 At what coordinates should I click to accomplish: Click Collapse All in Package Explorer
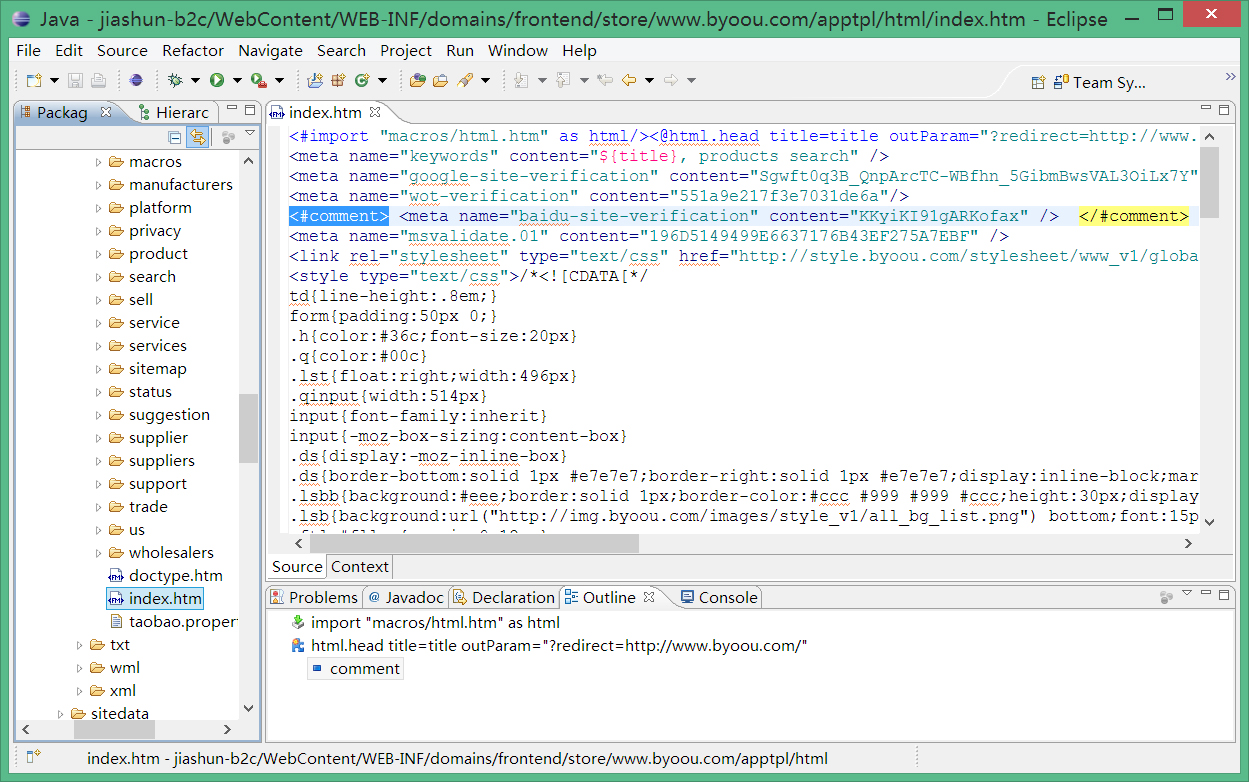[175, 137]
